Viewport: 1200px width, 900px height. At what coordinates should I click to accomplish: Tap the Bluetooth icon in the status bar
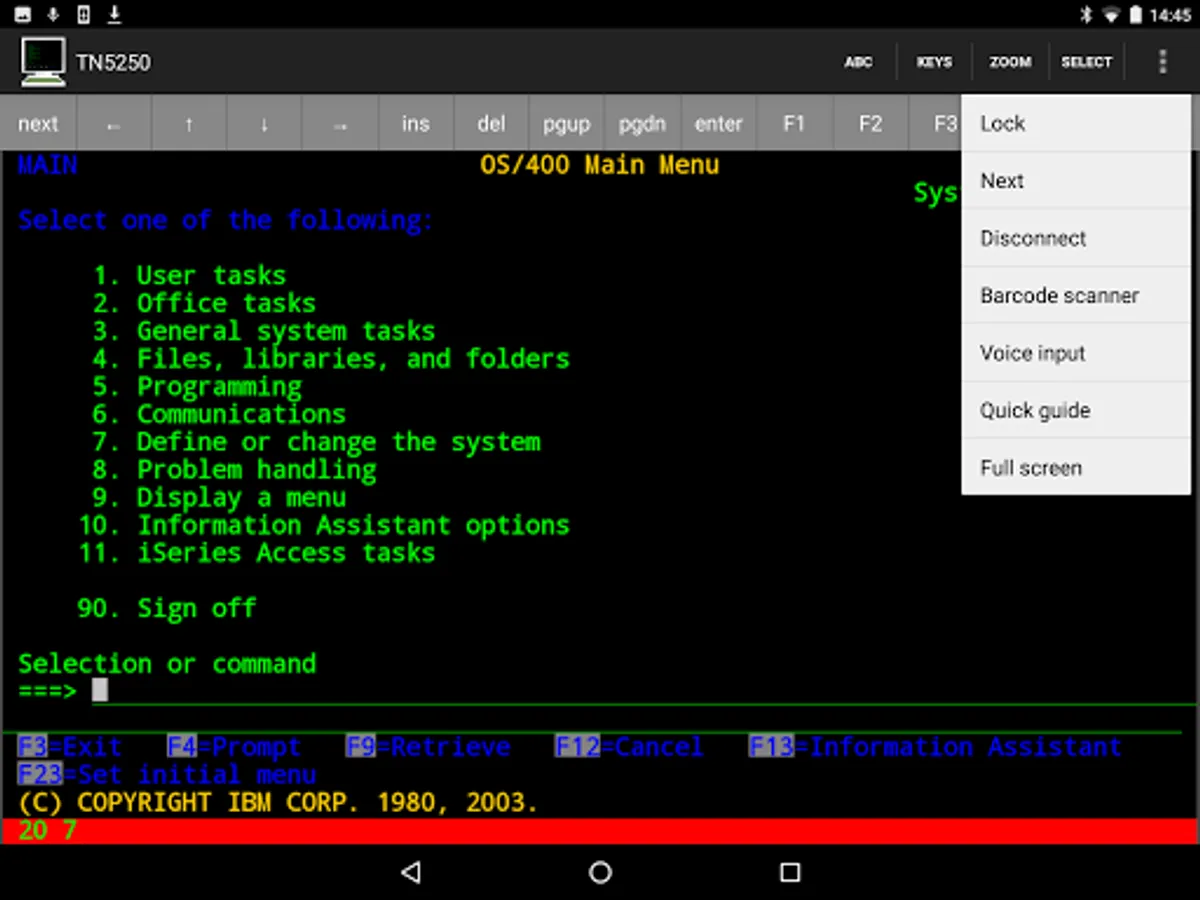[x=1086, y=14]
